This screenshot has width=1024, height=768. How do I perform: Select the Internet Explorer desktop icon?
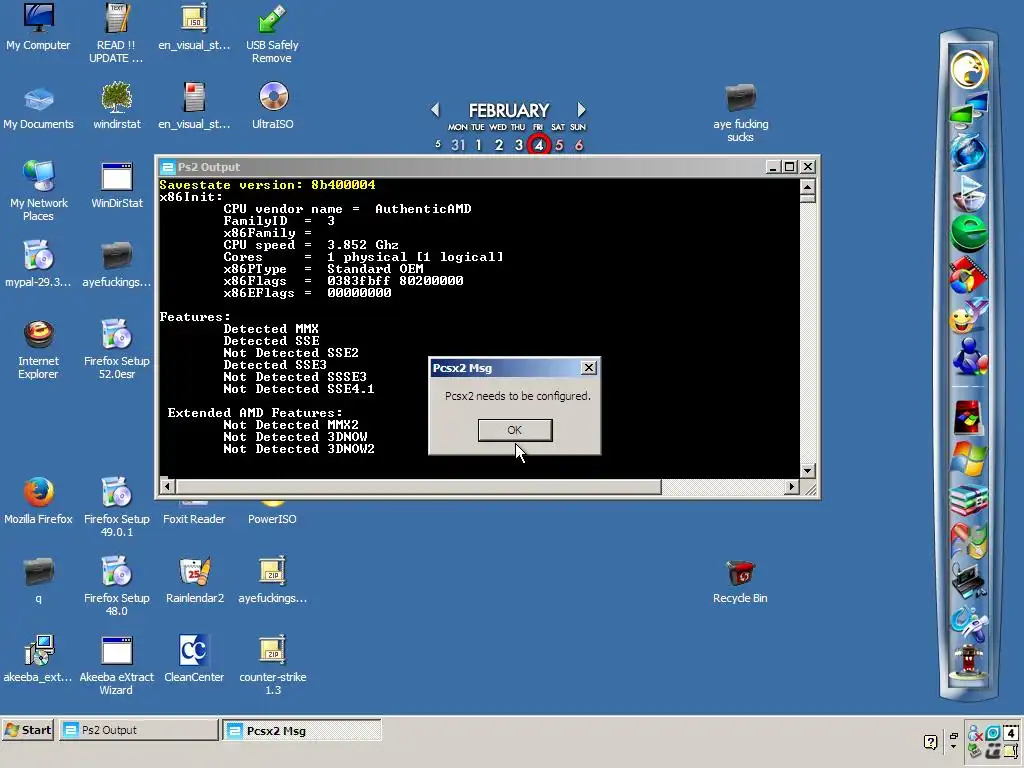tap(39, 349)
